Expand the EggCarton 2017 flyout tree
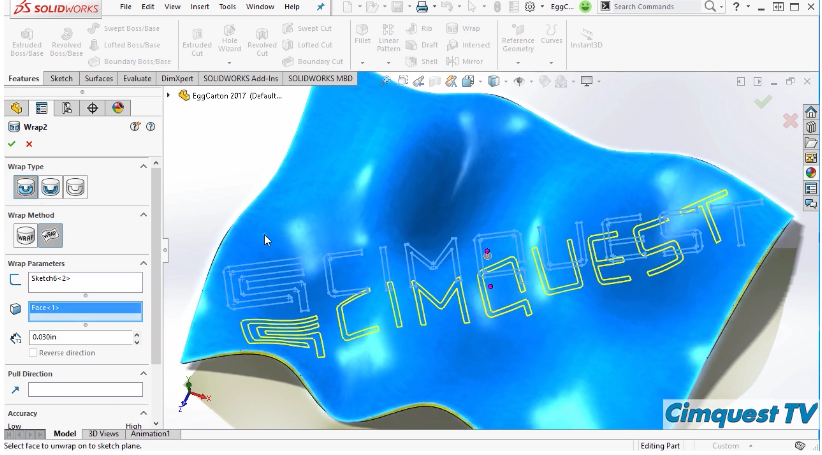The image size is (822, 455). (168, 96)
